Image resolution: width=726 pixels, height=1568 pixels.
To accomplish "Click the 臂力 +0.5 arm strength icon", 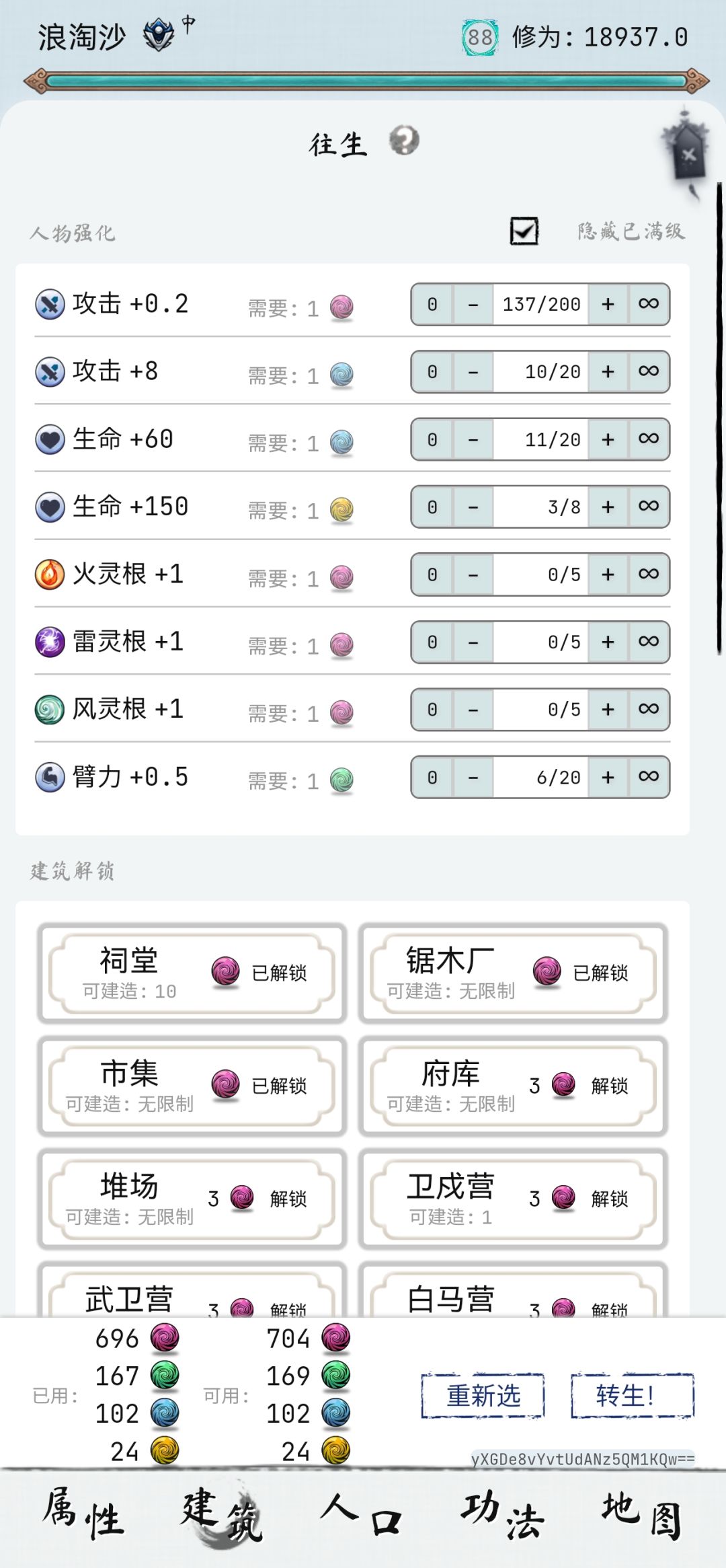I will 50,778.
